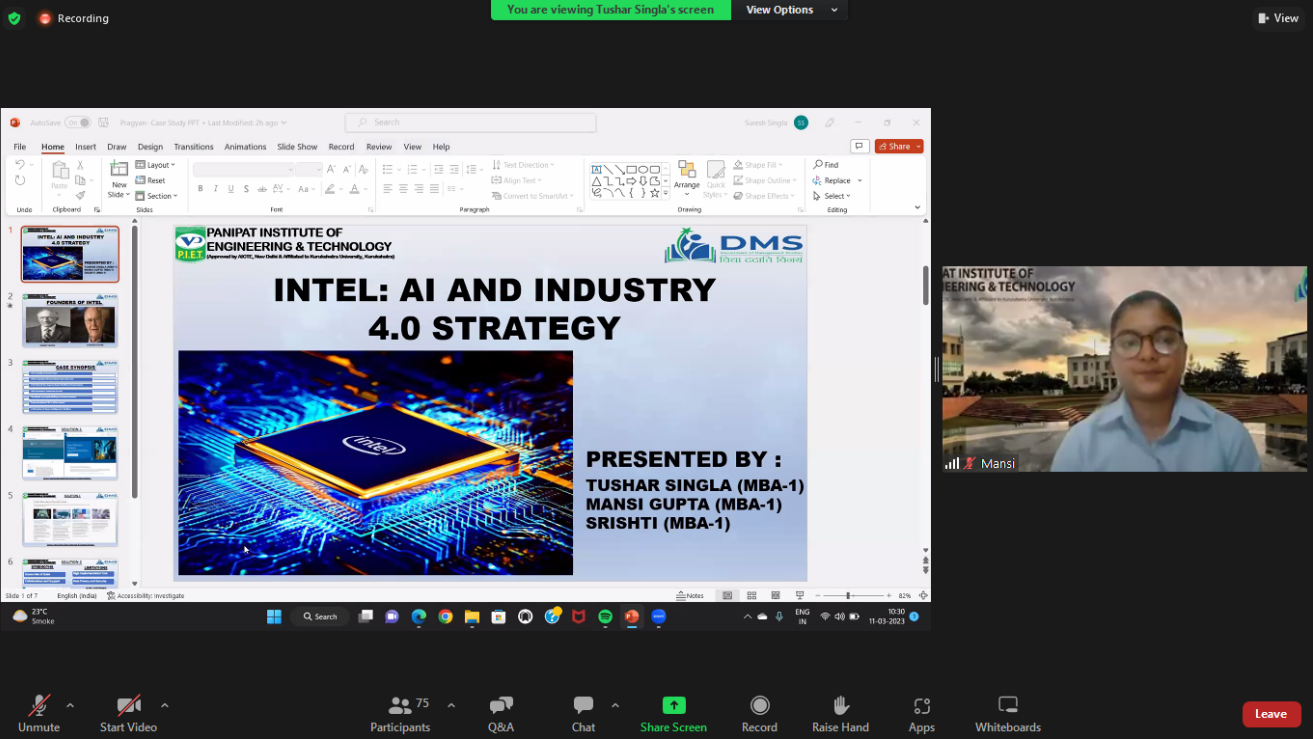Toggle the AutoSave switch in PowerPoint
The width and height of the screenshot is (1313, 739).
77,123
